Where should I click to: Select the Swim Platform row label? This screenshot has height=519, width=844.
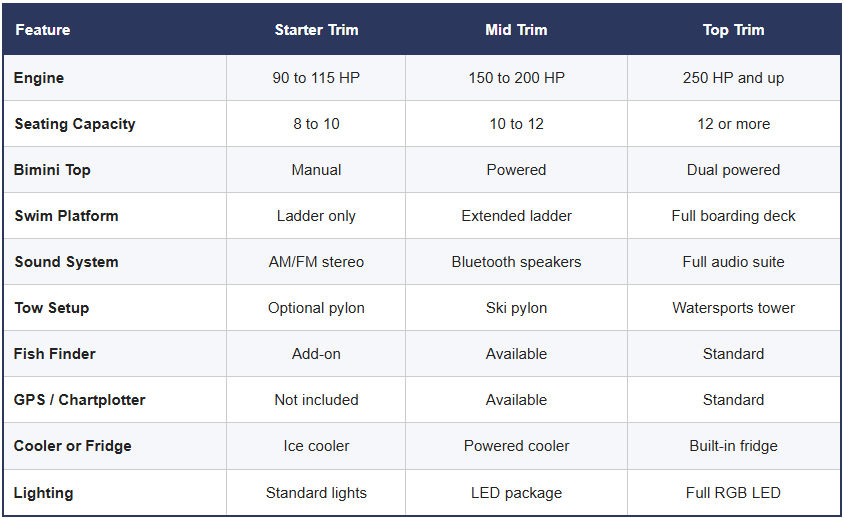point(66,216)
